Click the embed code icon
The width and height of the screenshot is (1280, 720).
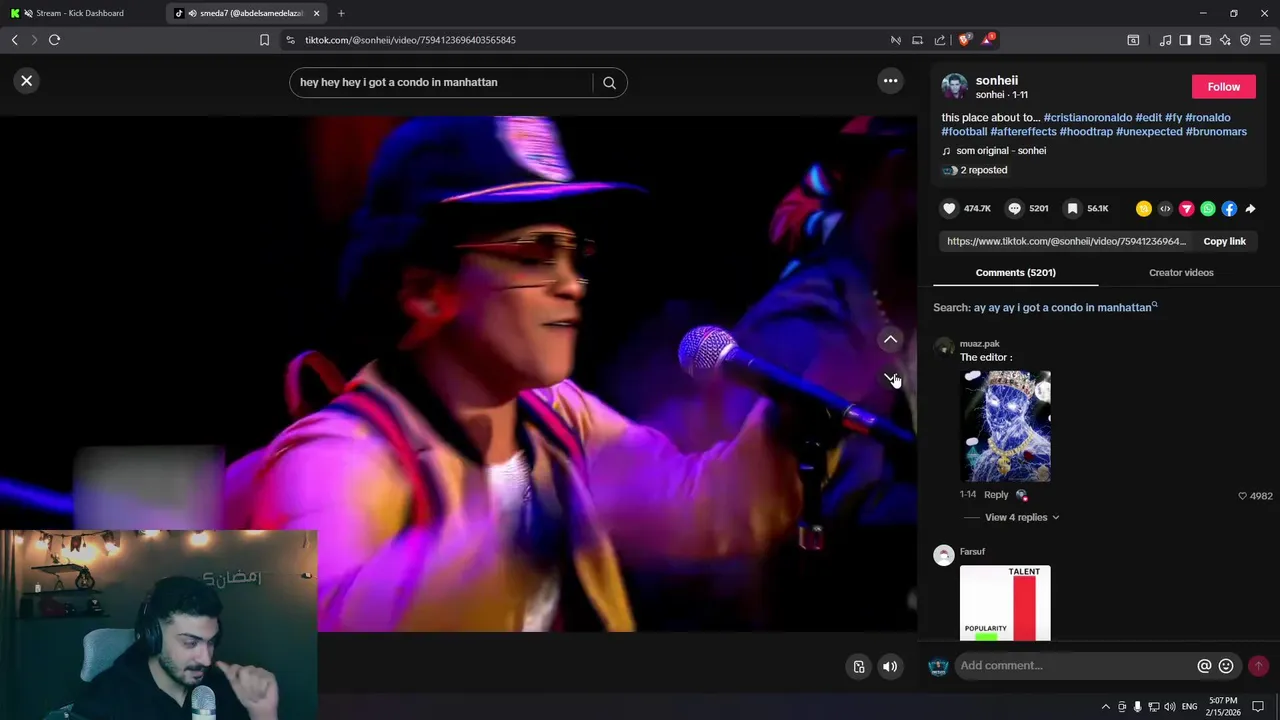point(1165,209)
